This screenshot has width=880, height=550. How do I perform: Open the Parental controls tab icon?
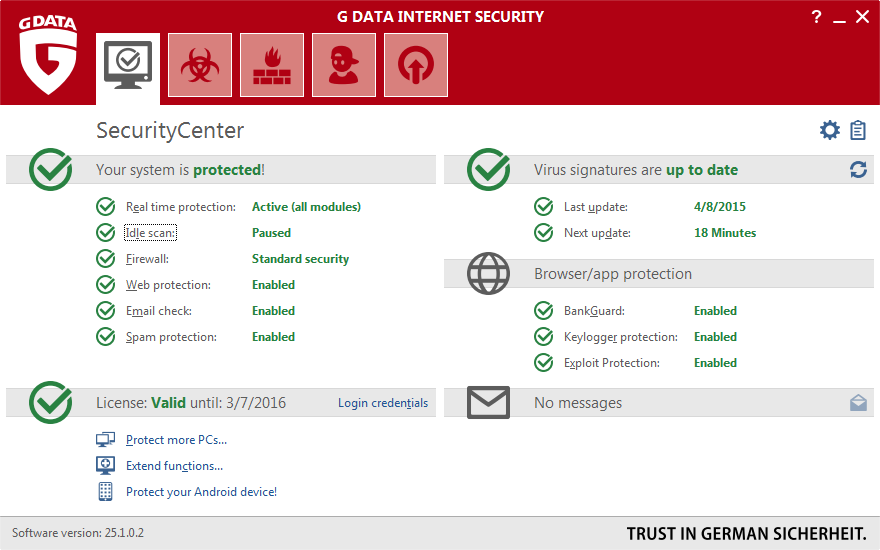(x=344, y=65)
